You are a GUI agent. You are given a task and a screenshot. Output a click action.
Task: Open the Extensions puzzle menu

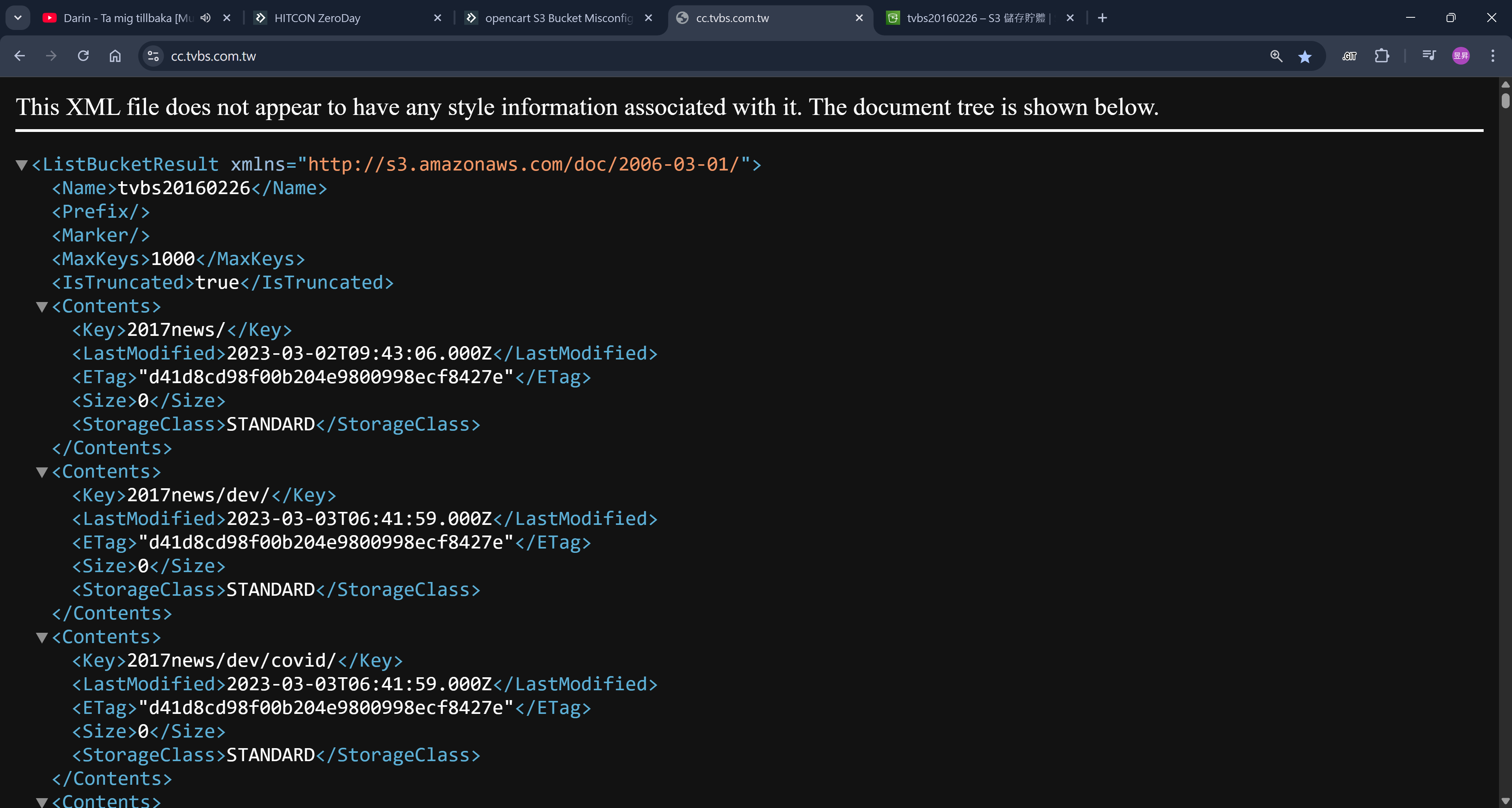coord(1382,56)
